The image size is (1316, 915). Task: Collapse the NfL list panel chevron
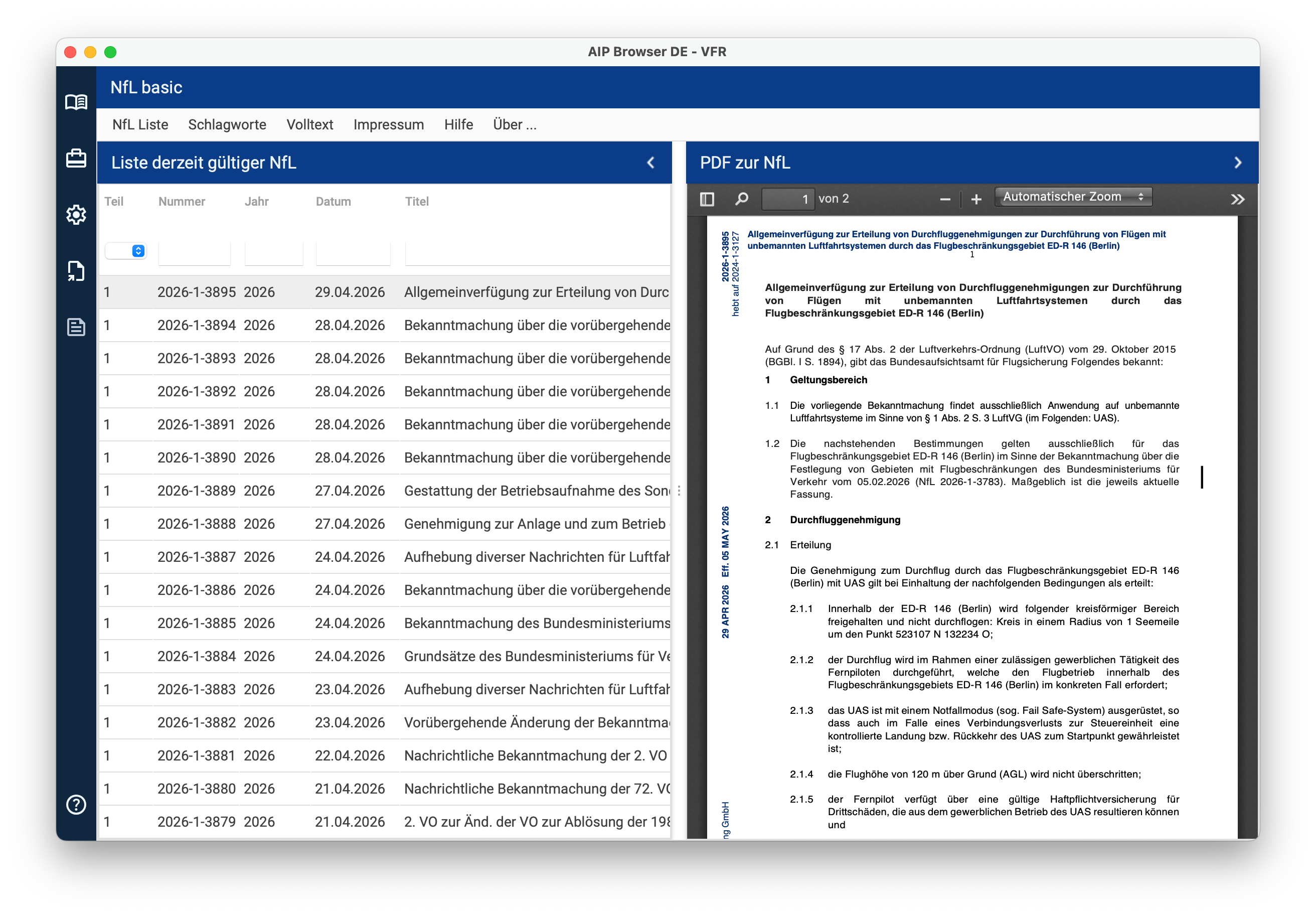(651, 163)
